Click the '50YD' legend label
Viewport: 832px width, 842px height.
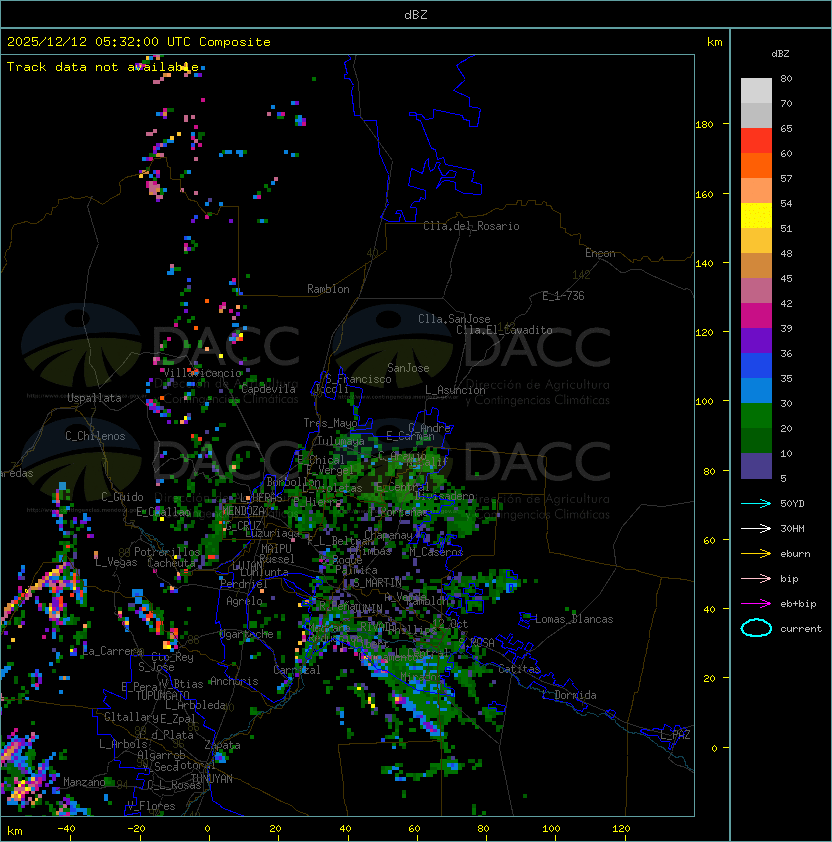click(x=792, y=503)
